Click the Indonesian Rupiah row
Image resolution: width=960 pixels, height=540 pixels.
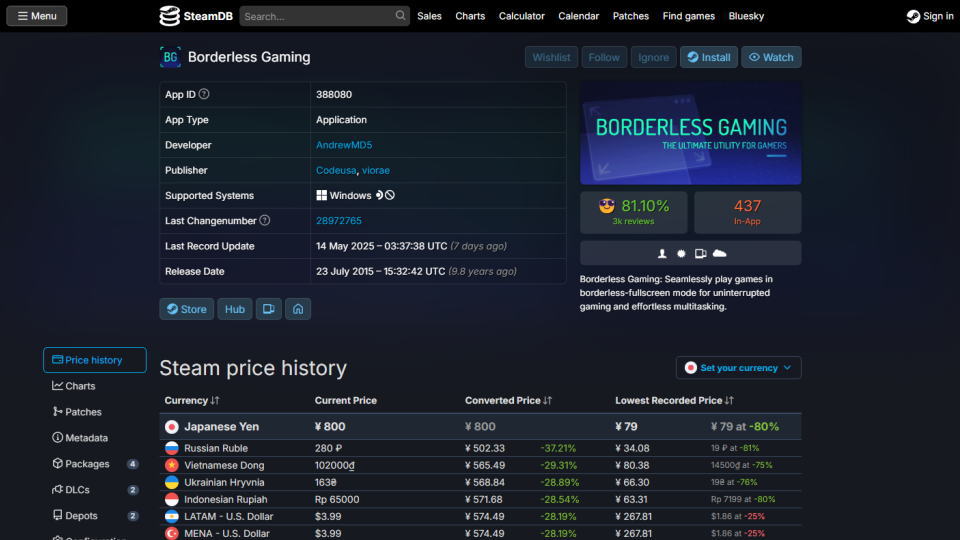480,500
